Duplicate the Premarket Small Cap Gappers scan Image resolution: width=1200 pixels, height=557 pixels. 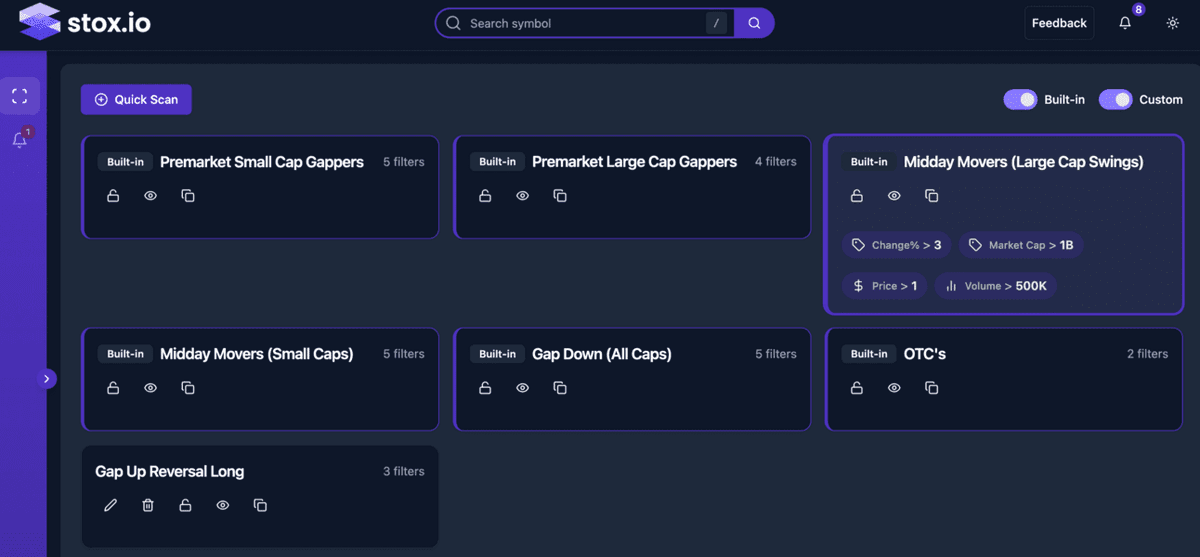coord(188,196)
